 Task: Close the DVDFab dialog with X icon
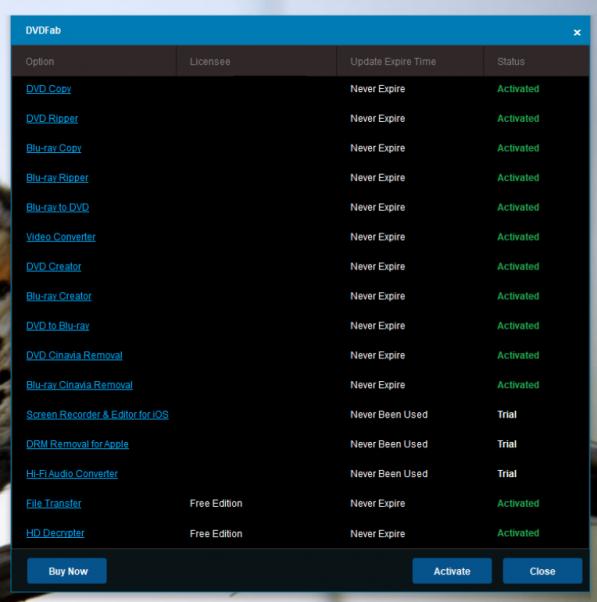pyautogui.click(x=577, y=33)
